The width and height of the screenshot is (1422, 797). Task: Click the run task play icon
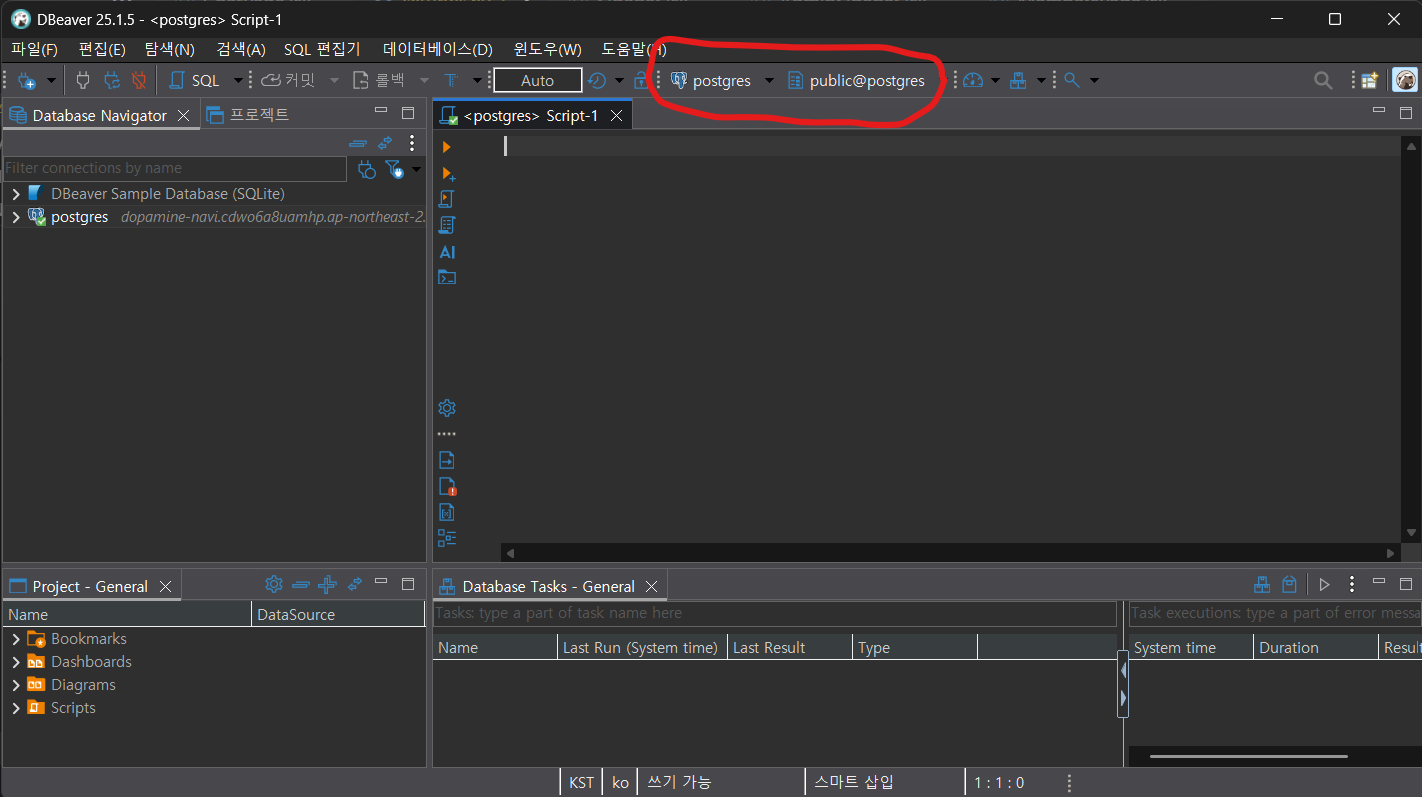1325,585
